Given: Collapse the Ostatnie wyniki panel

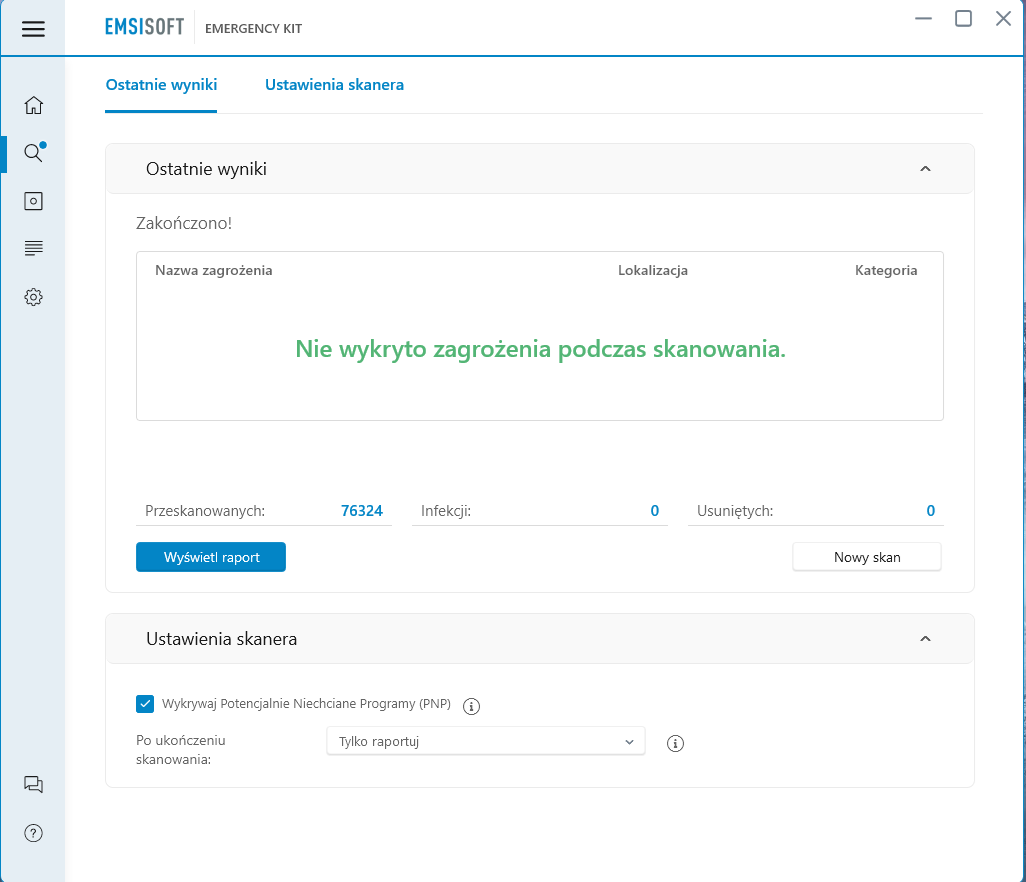Looking at the screenshot, I should point(925,169).
